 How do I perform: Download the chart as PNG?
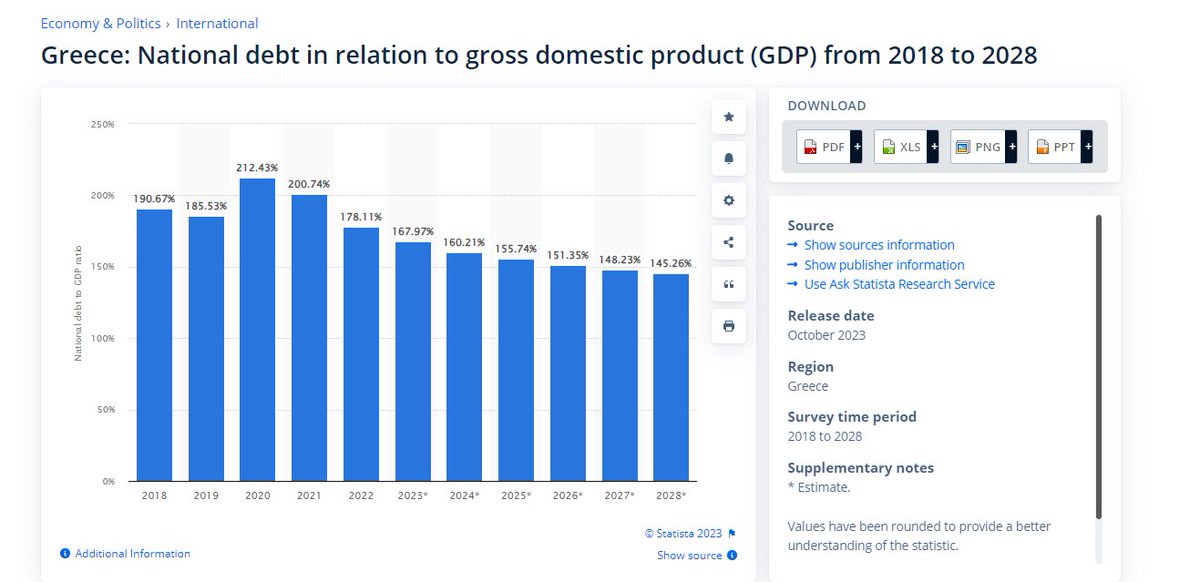point(983,147)
